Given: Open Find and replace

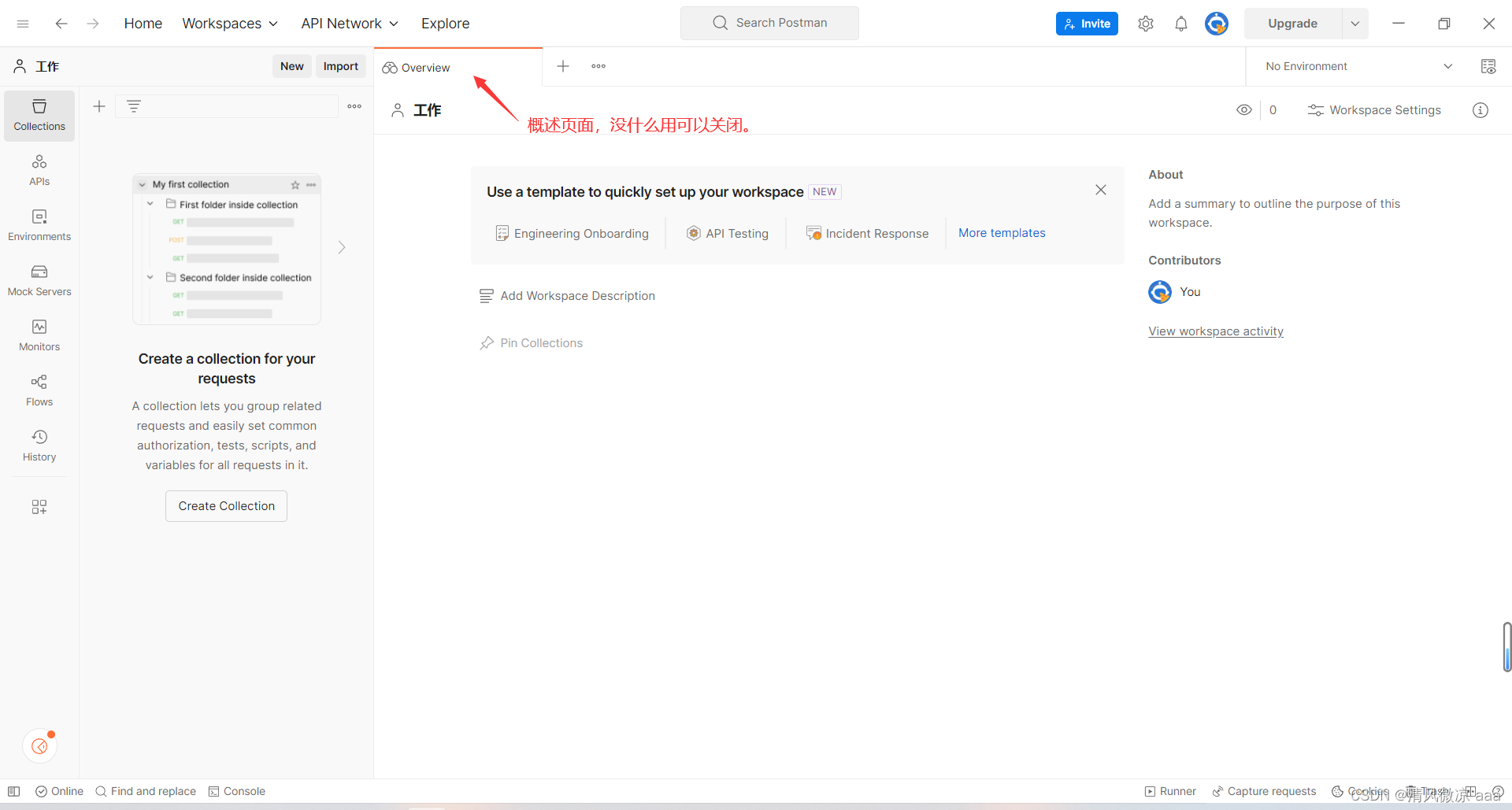Looking at the screenshot, I should click(146, 791).
